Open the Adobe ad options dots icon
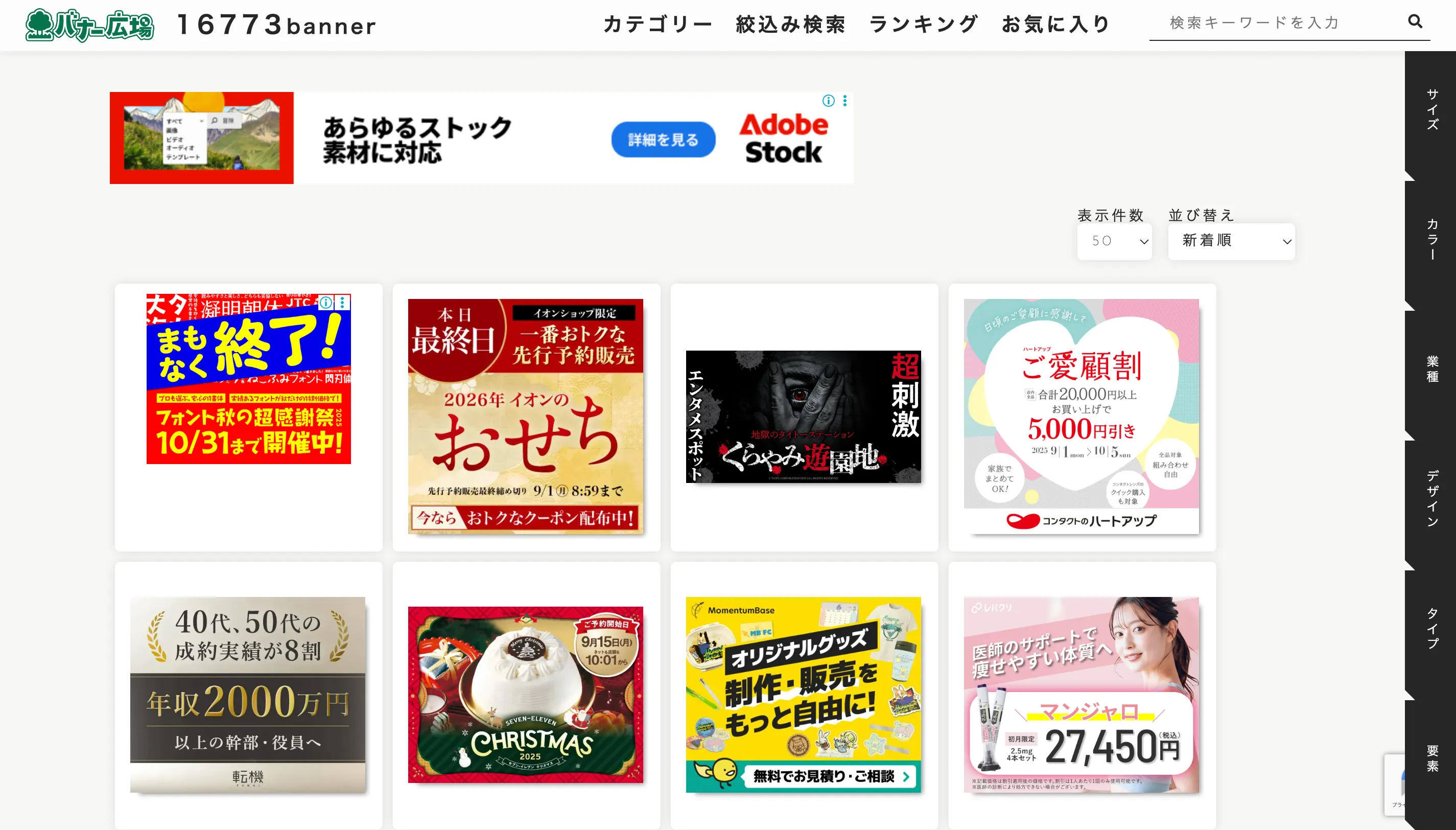 (845, 101)
